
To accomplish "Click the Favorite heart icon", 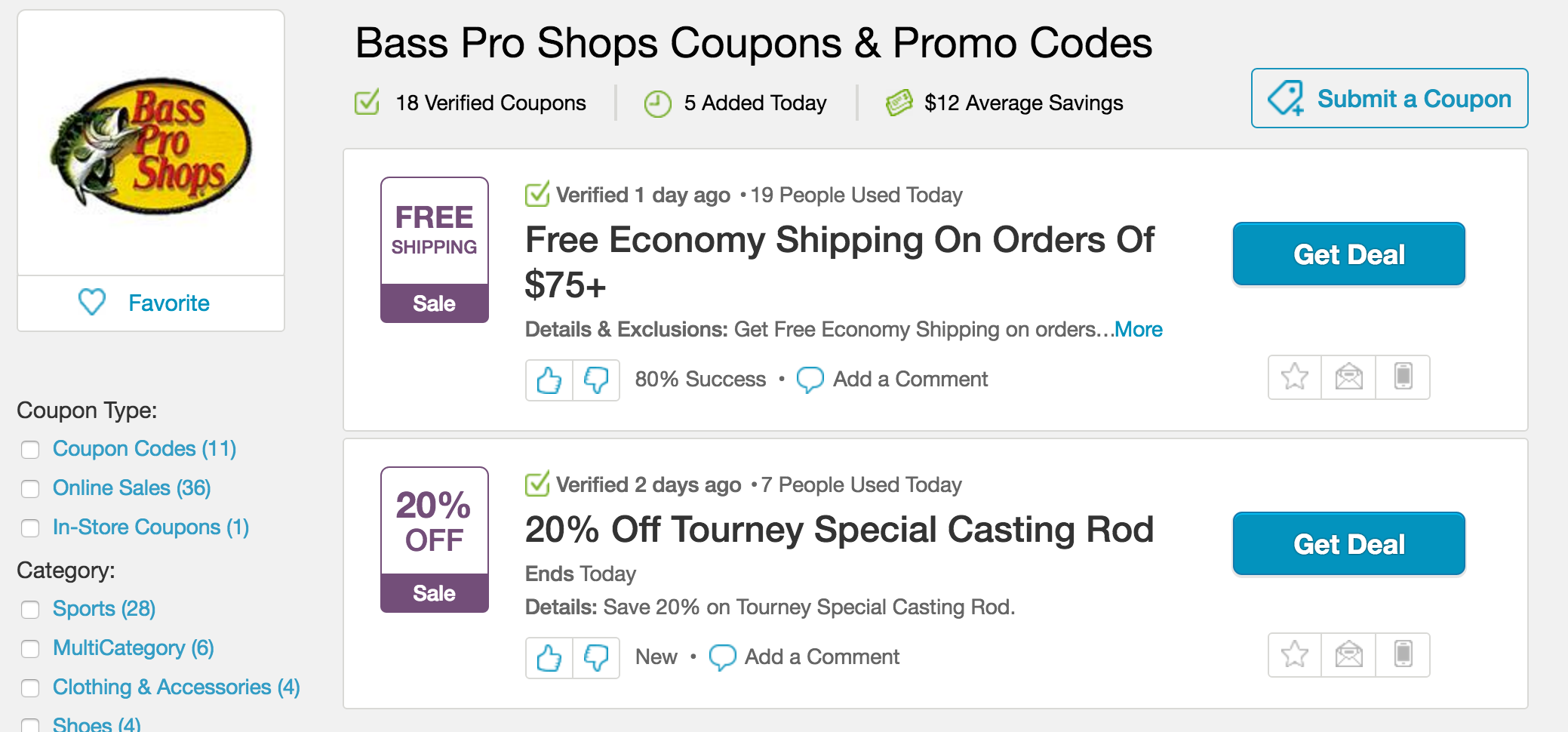I will click(x=92, y=303).
